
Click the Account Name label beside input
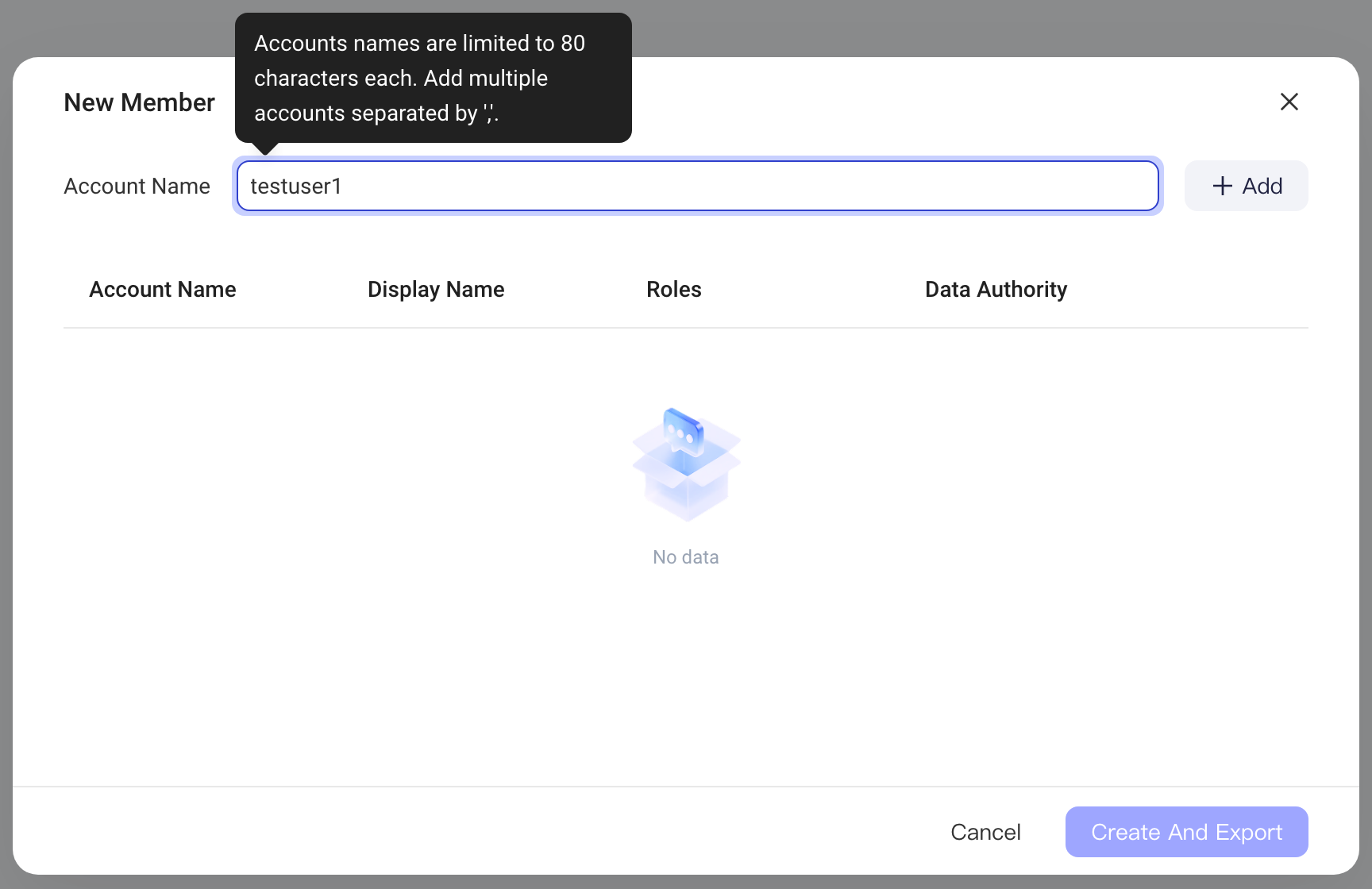coord(137,186)
